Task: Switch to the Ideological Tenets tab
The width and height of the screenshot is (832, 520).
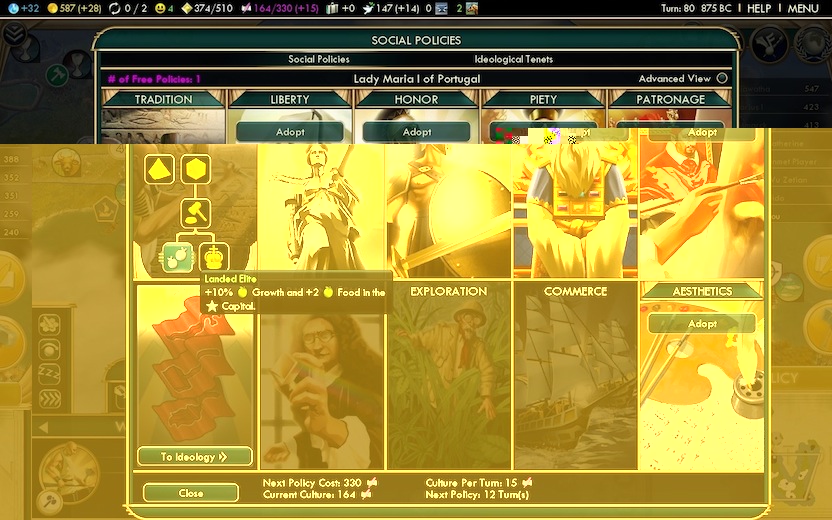Action: tap(512, 60)
